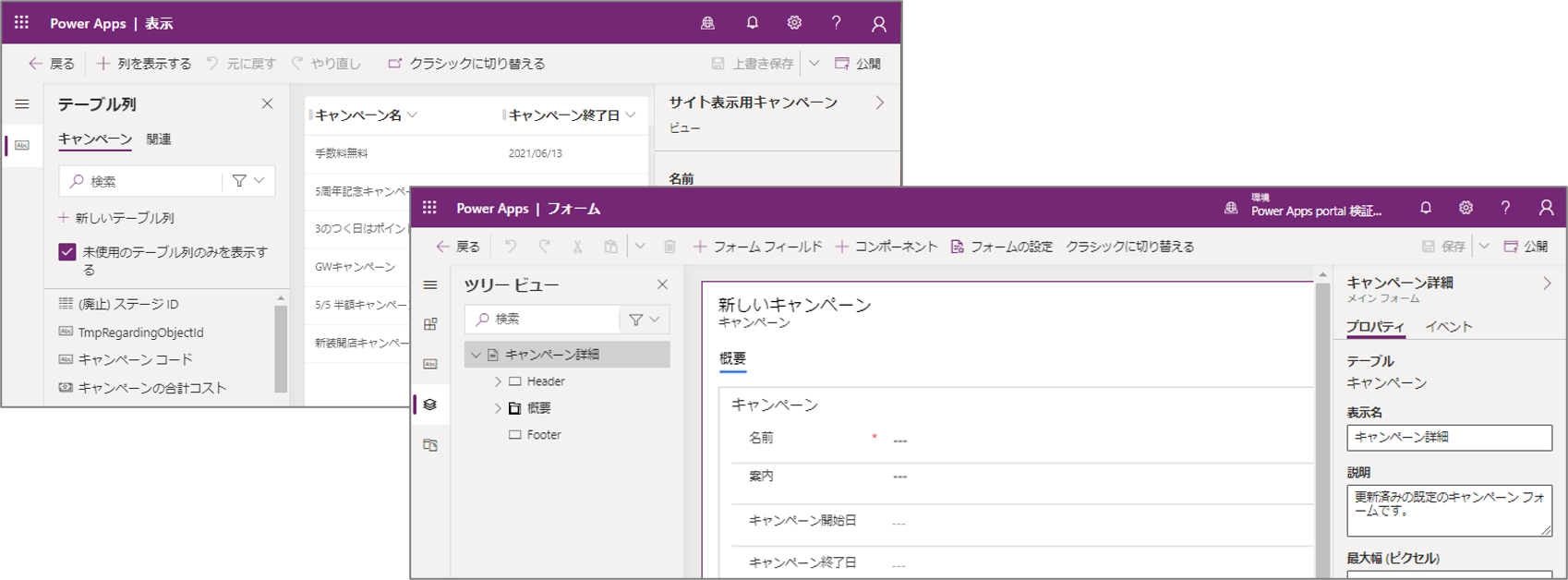Select Footer in the tree view
Viewport: 1568px width, 580px height.
543,435
